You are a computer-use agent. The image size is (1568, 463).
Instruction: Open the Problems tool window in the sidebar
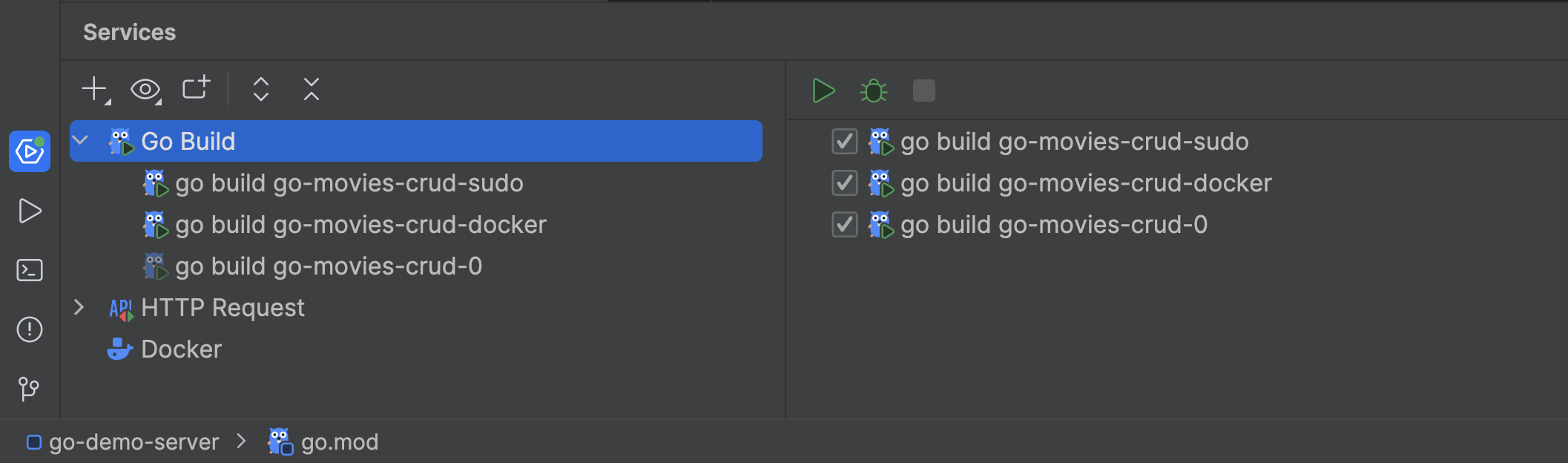(x=30, y=329)
